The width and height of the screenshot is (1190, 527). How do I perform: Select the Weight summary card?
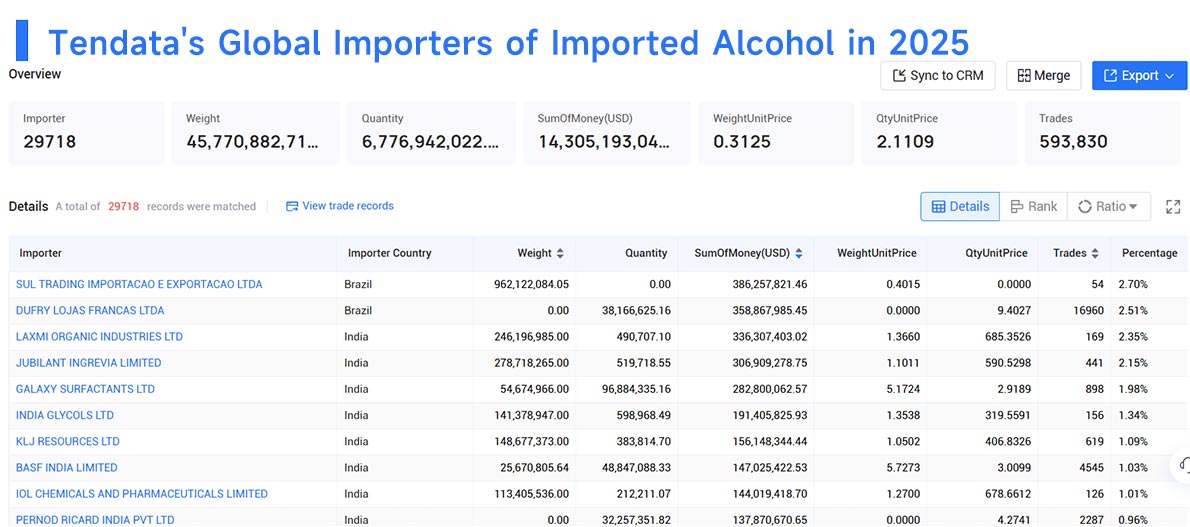click(255, 132)
